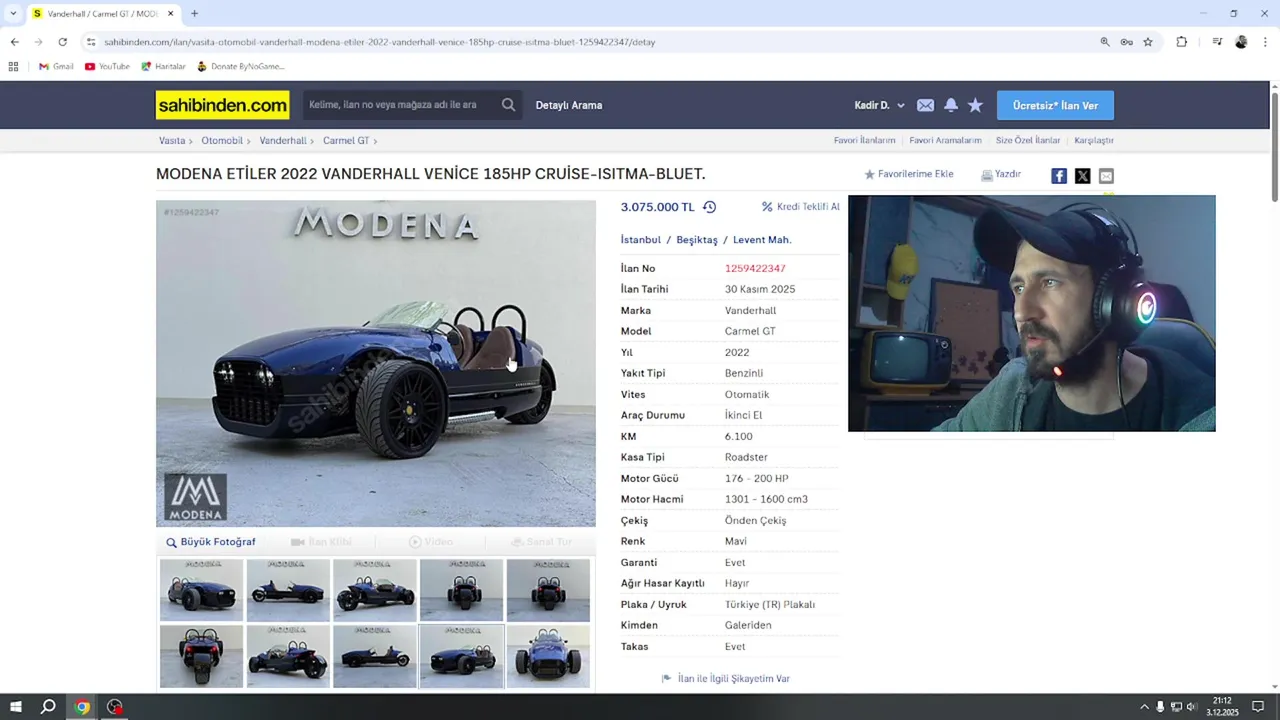Click Yazdır to print listing
This screenshot has height=720, width=1280.
click(1001, 174)
